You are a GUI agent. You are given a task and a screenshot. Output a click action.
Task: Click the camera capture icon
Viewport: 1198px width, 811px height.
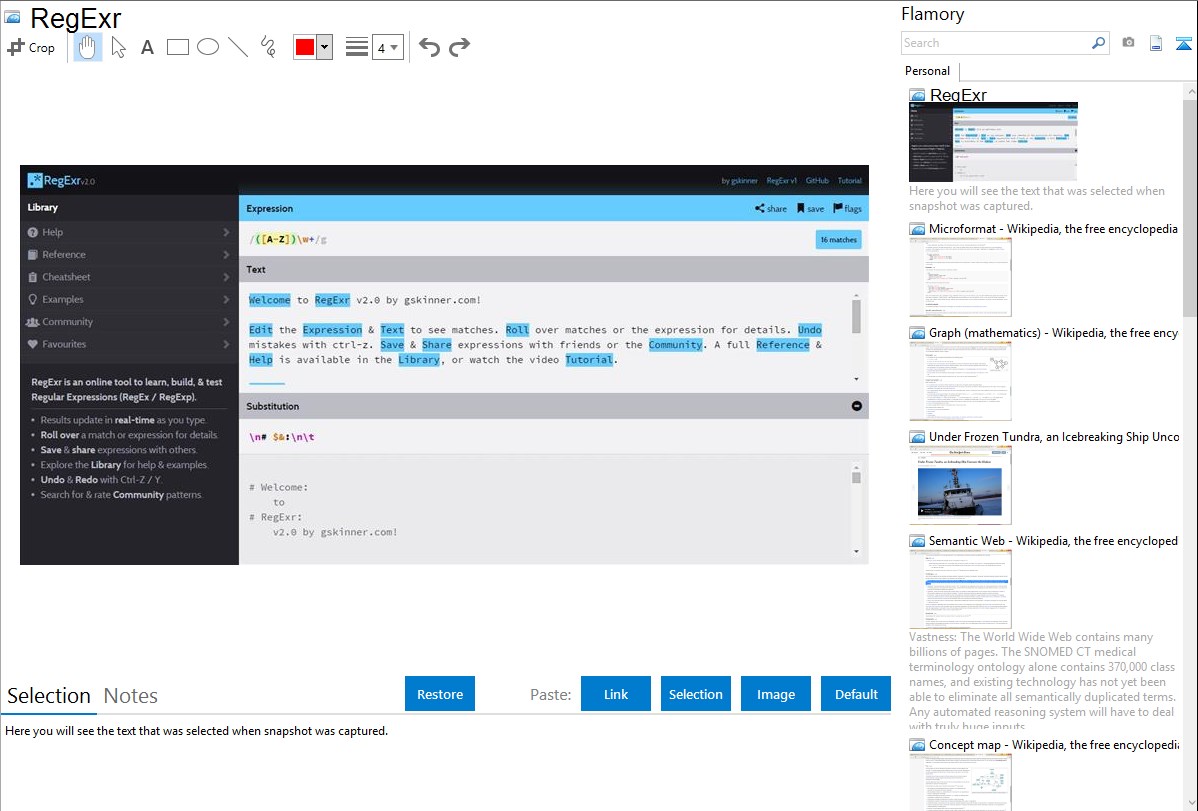1128,43
